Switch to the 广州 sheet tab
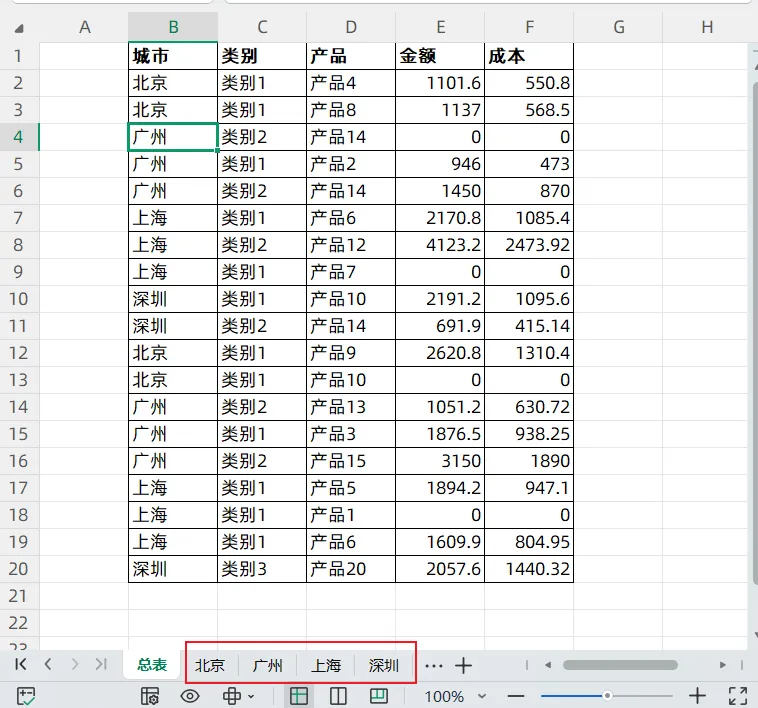758x708 pixels. [267, 665]
